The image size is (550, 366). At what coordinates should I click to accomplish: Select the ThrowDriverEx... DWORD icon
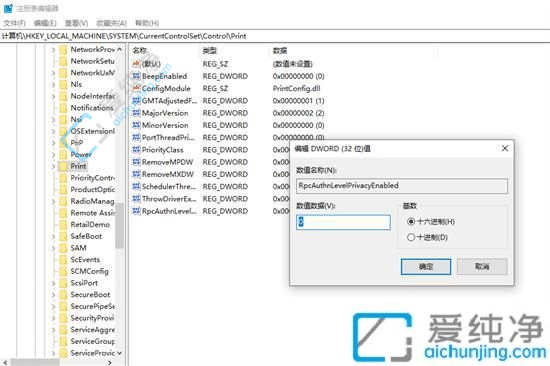(136, 199)
